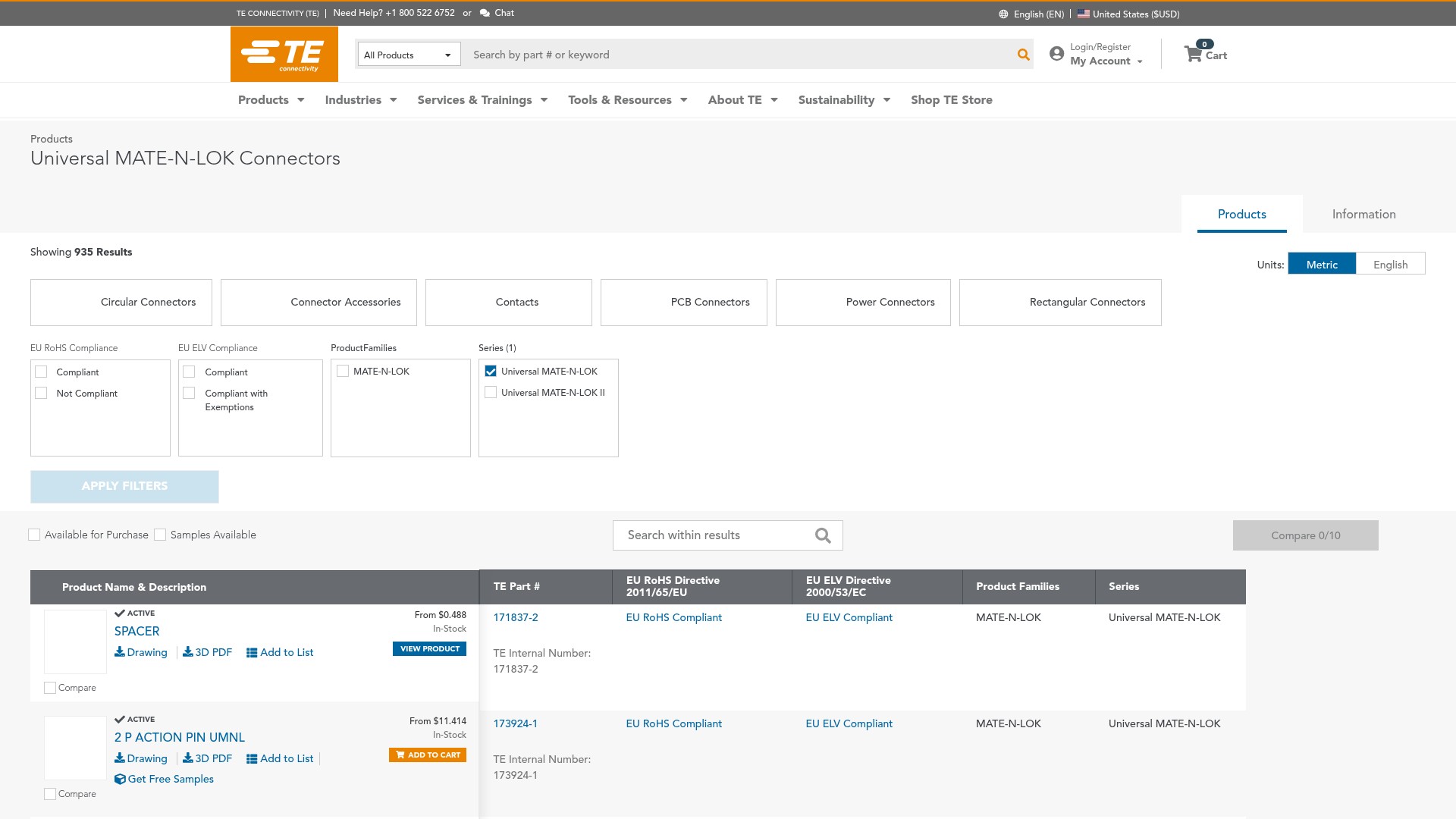The height and width of the screenshot is (819, 1456).
Task: Click Add to List for SPACER
Action: pos(280,652)
